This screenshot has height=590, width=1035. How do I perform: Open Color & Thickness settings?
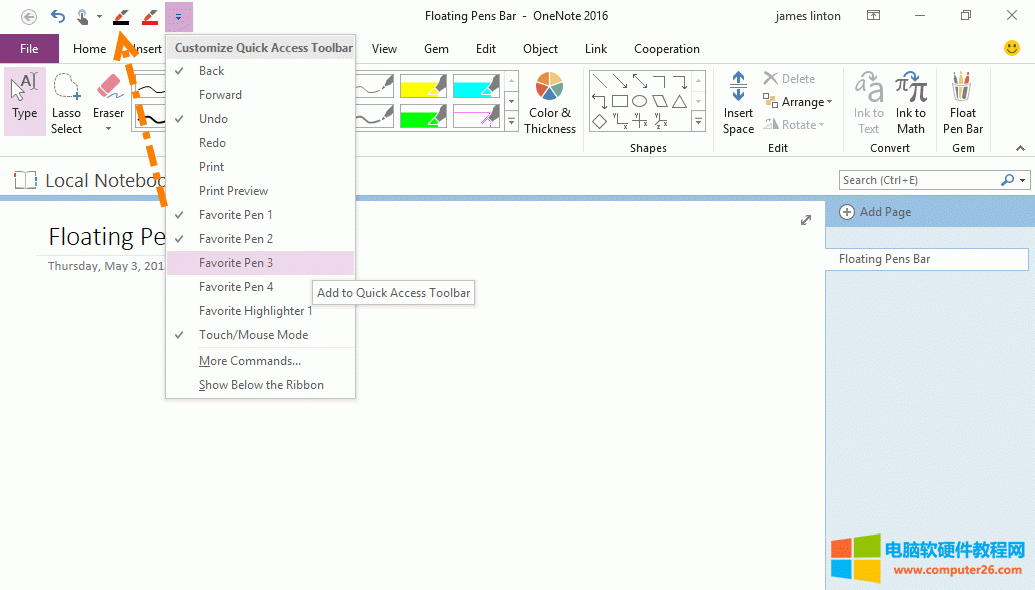[549, 103]
